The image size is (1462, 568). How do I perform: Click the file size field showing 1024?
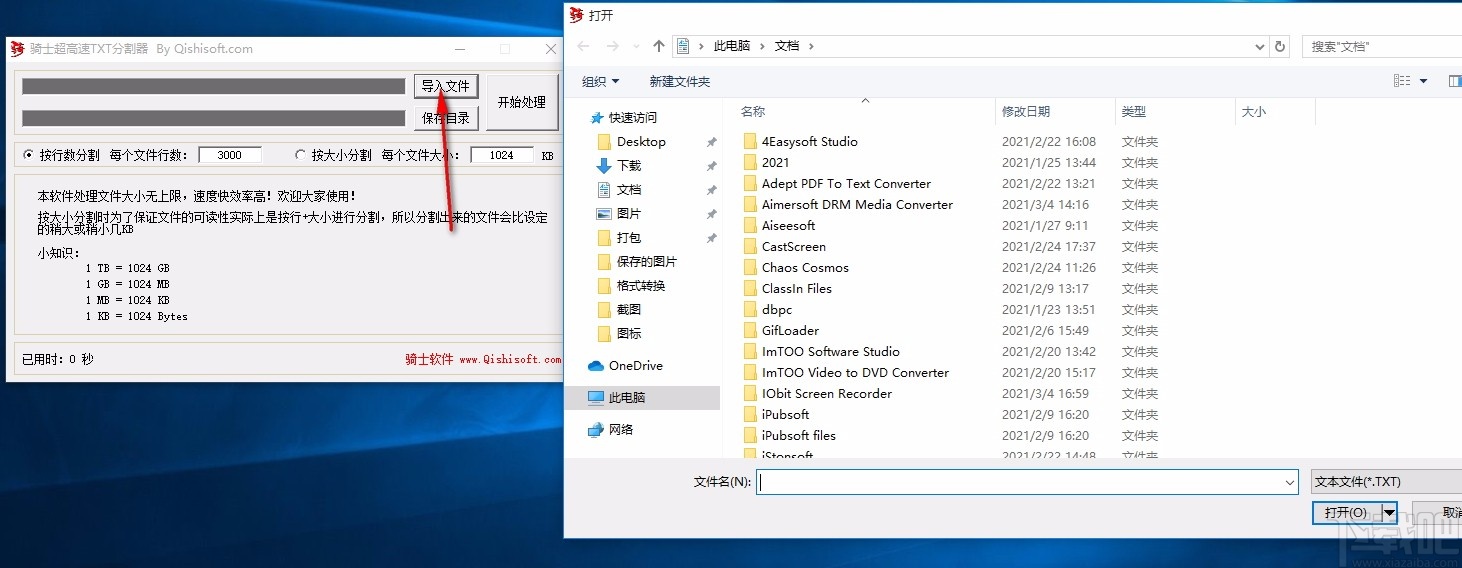pos(502,155)
